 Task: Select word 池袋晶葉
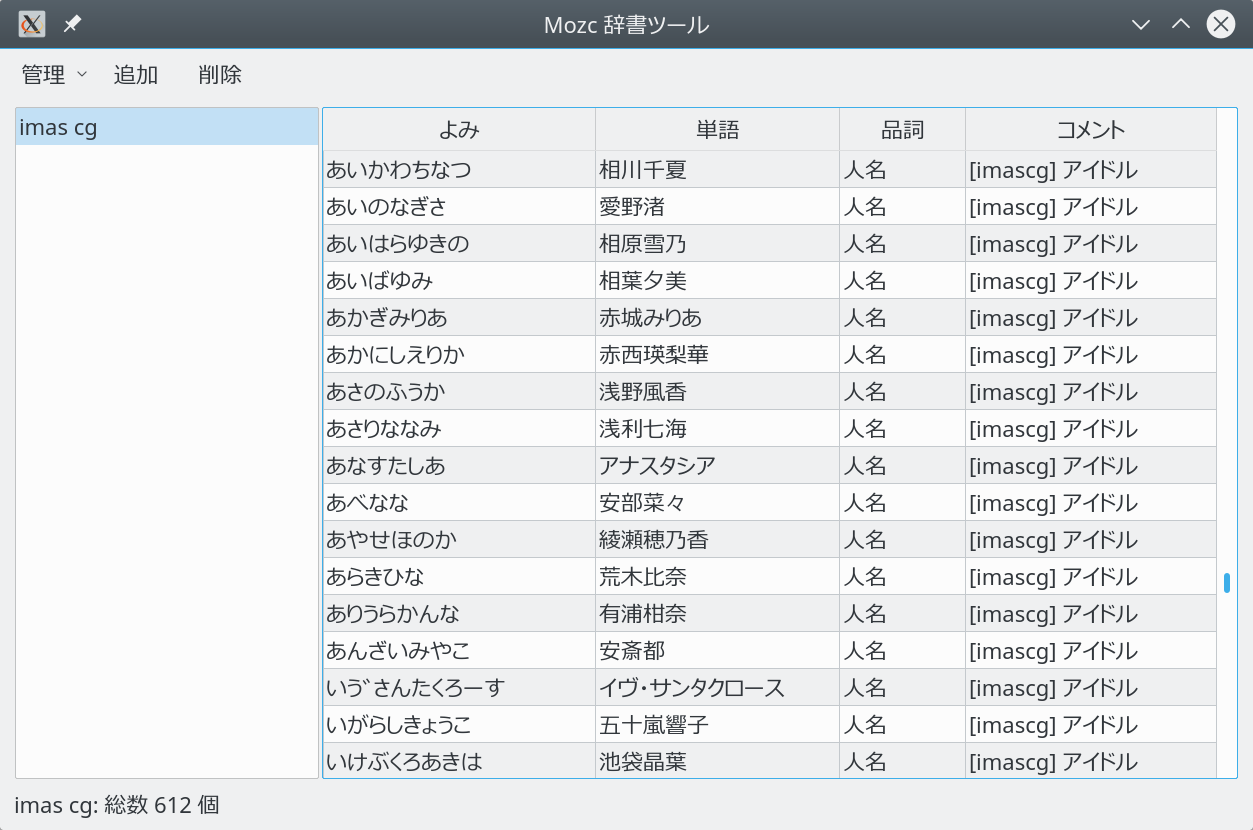point(718,762)
